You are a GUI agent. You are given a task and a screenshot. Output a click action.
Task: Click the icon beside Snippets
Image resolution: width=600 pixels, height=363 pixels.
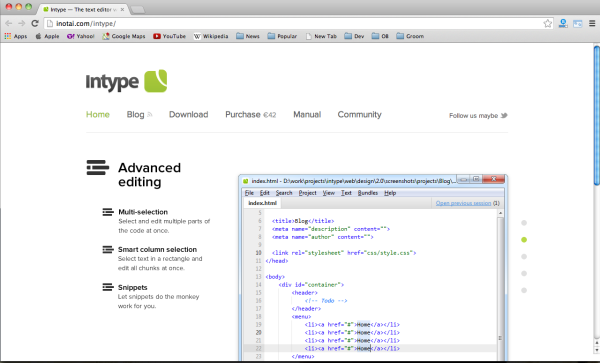pos(108,287)
